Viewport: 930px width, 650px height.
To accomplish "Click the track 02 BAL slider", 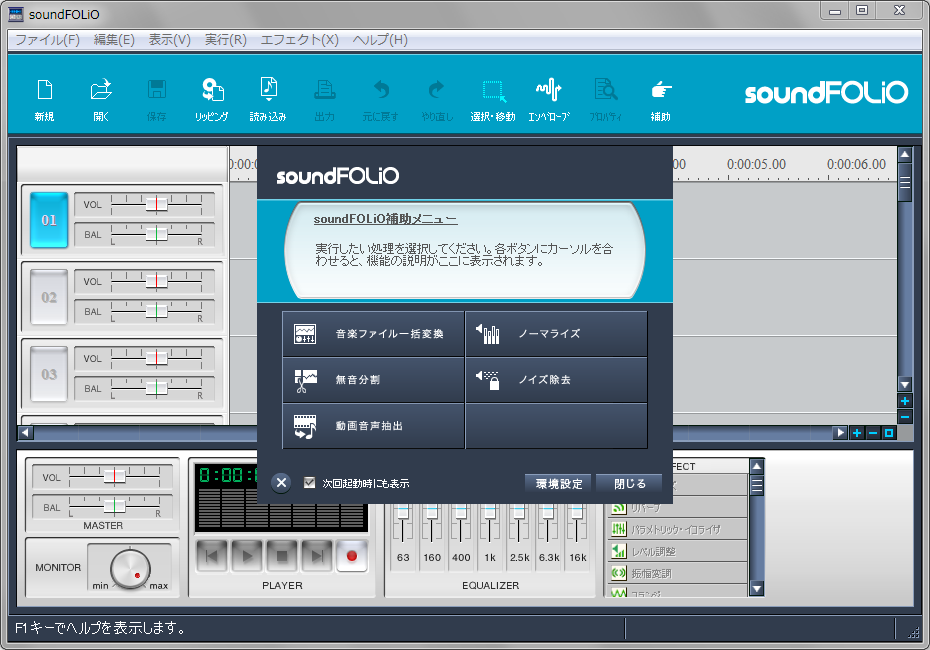I will [x=157, y=311].
